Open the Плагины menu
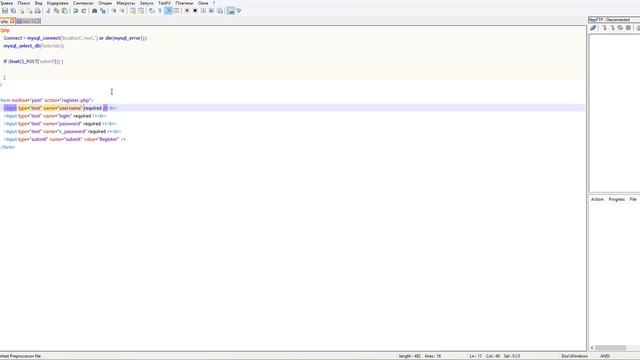 [x=184, y=3]
